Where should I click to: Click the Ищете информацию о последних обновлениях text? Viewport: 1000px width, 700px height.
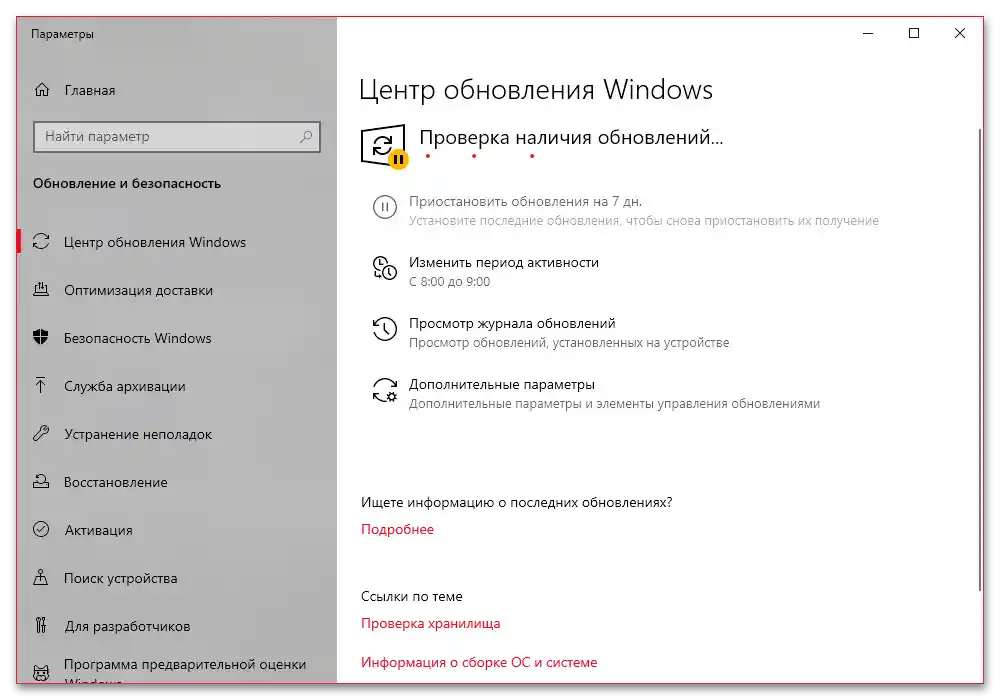(517, 502)
